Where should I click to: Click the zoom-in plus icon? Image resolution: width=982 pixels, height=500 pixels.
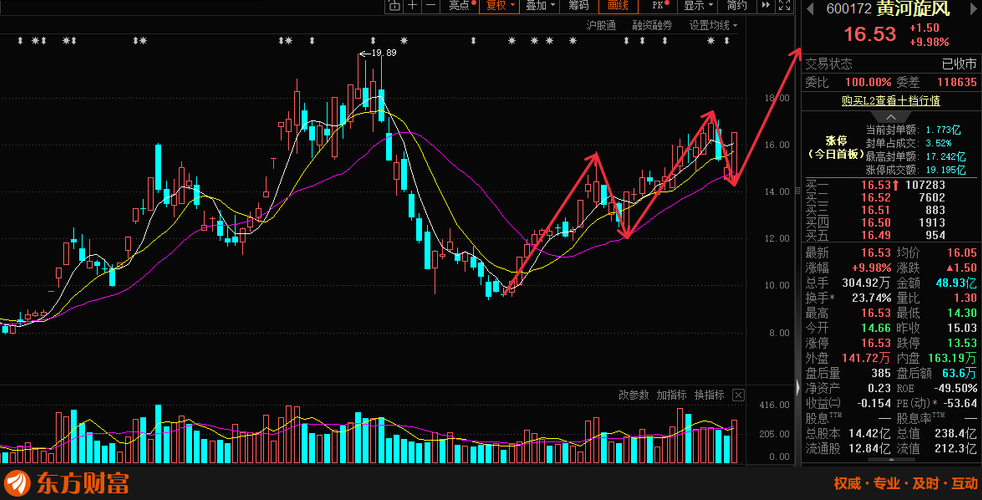tap(413, 5)
